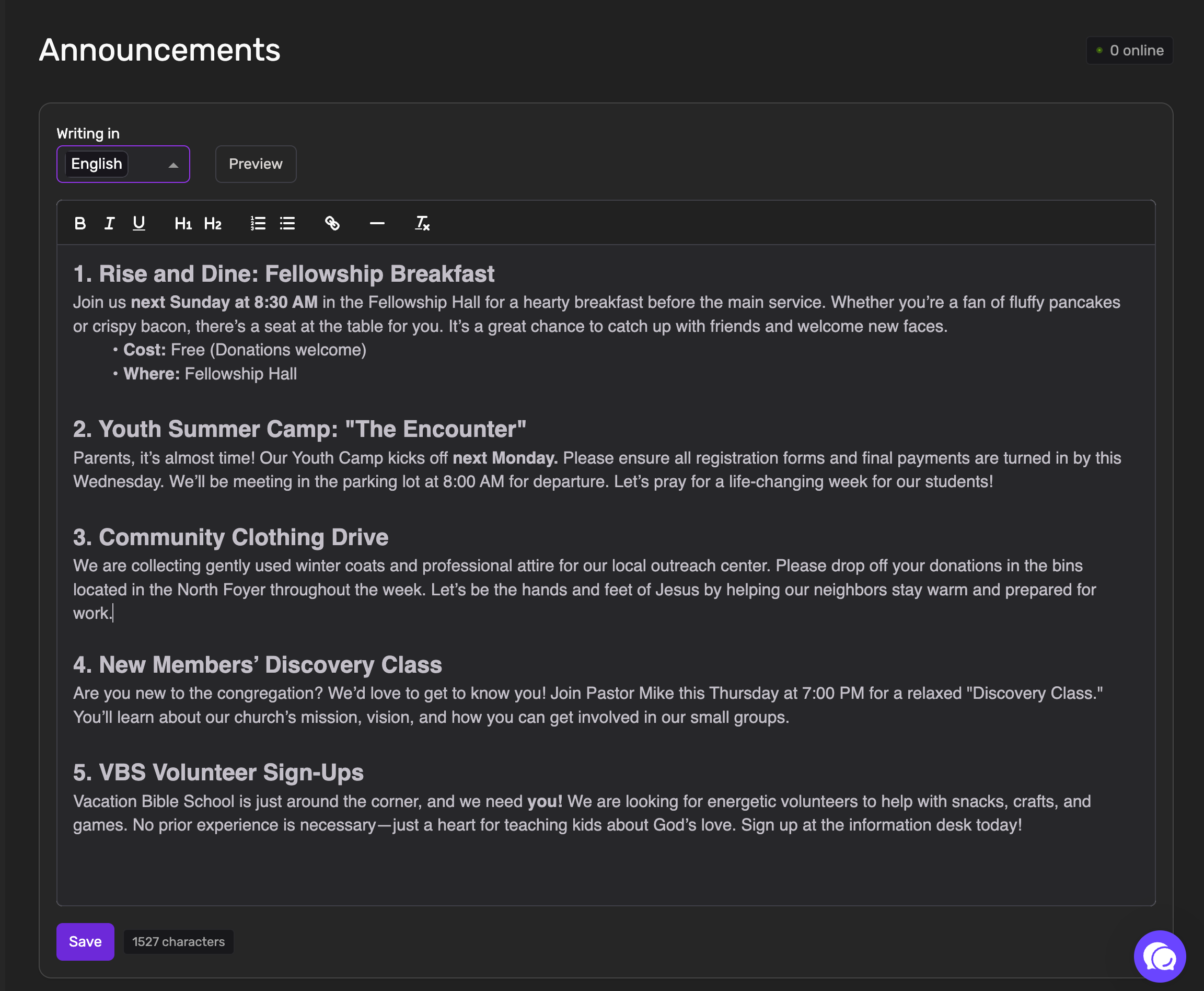
Task: Apply underline formatting
Action: [x=138, y=223]
